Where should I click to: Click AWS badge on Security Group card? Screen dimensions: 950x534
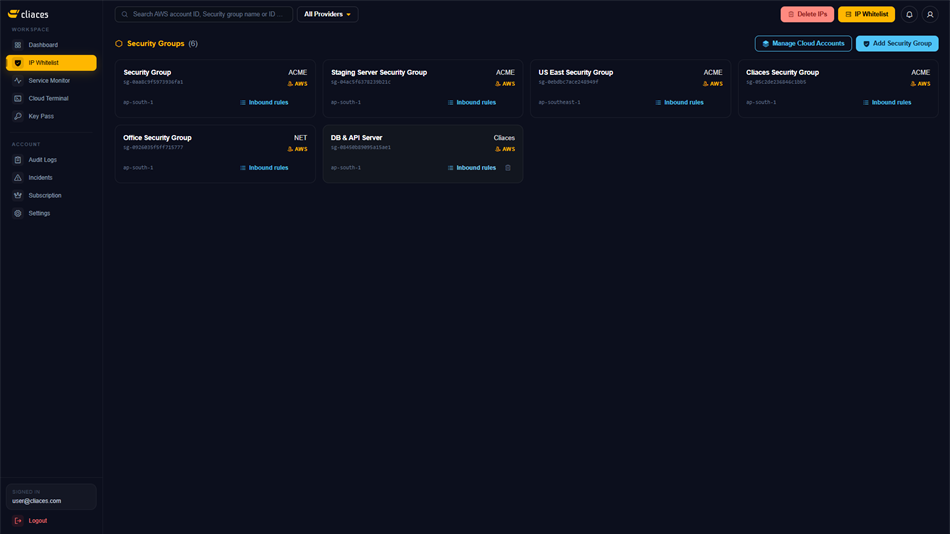pos(297,84)
